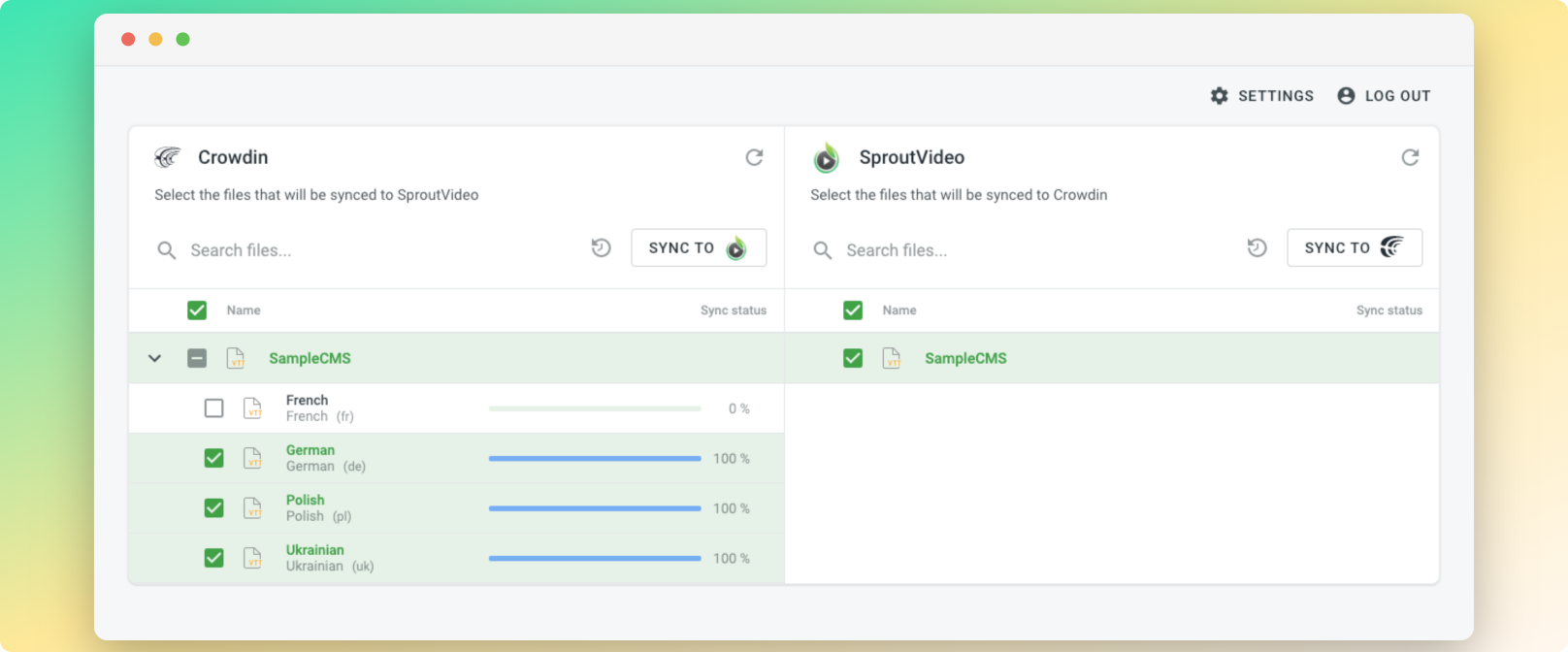Refresh the SproutVideo panel
The image size is (1568, 652).
(x=1410, y=157)
